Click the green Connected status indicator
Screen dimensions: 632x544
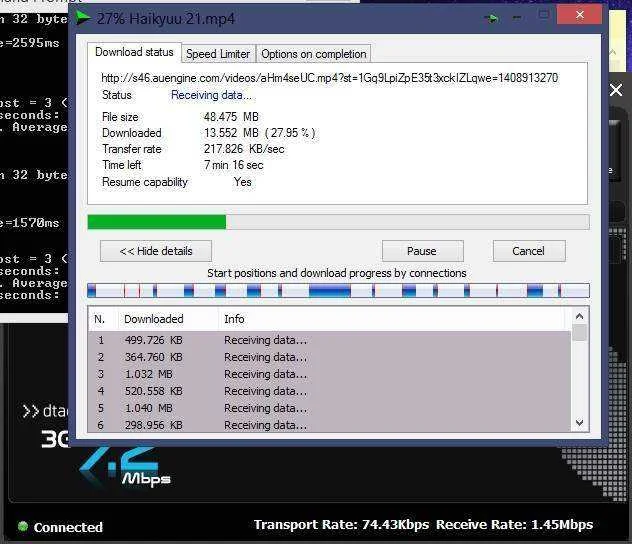[23, 526]
